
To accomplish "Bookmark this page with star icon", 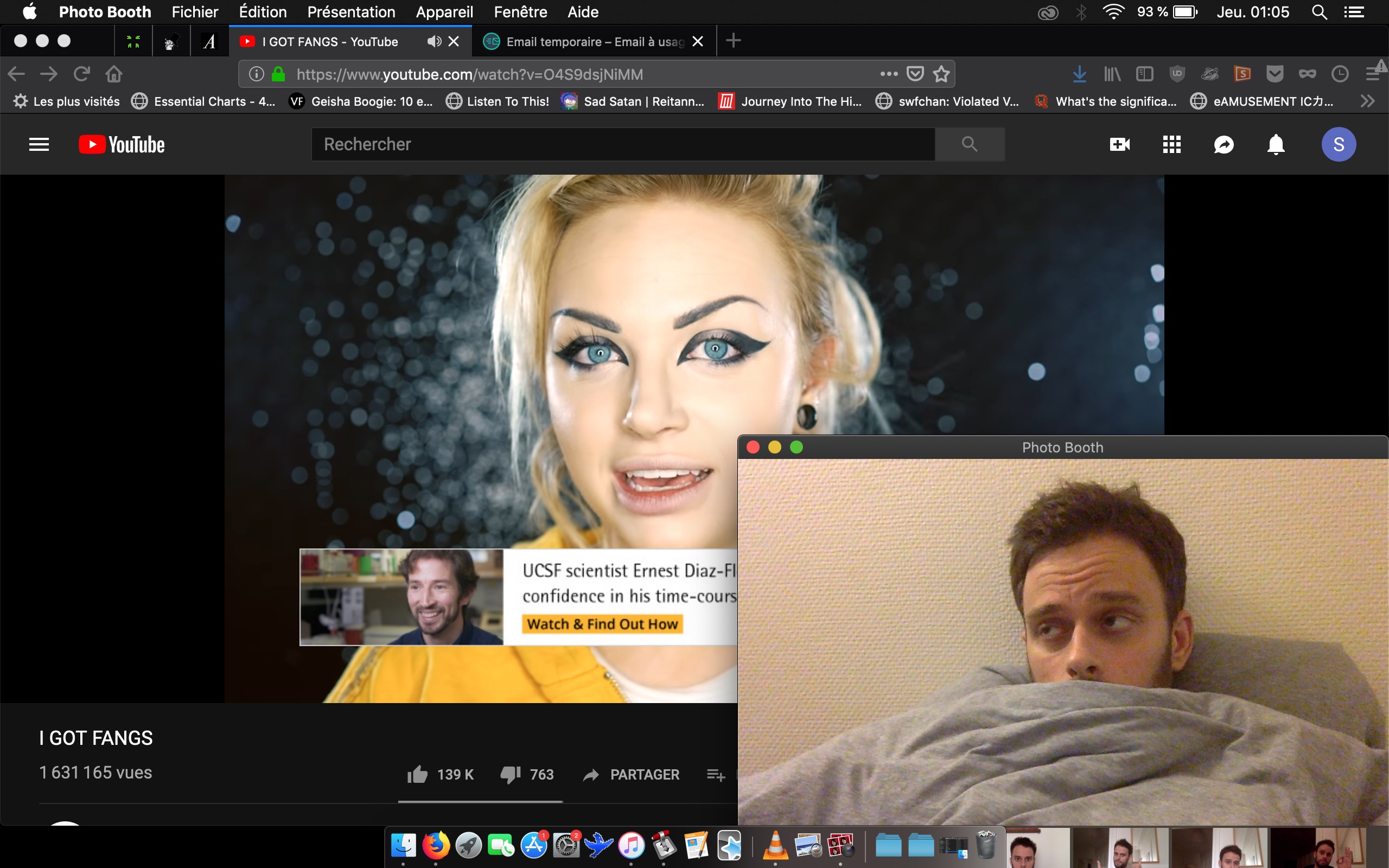I will (941, 73).
